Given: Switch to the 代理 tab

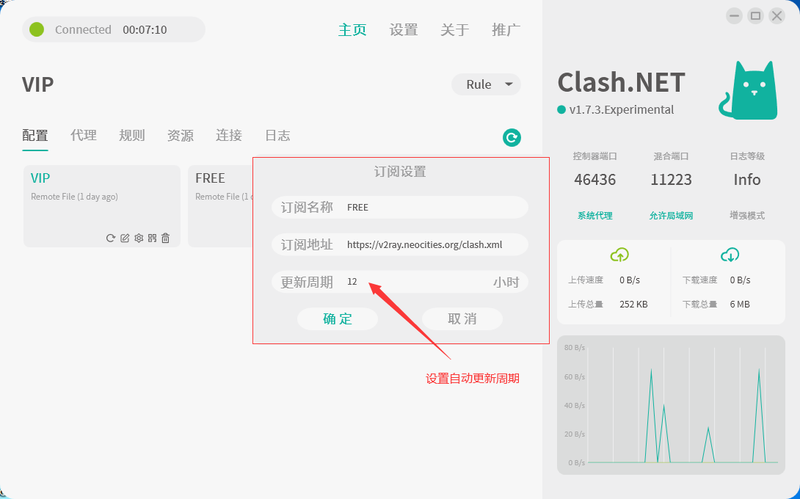Looking at the screenshot, I should click(84, 135).
